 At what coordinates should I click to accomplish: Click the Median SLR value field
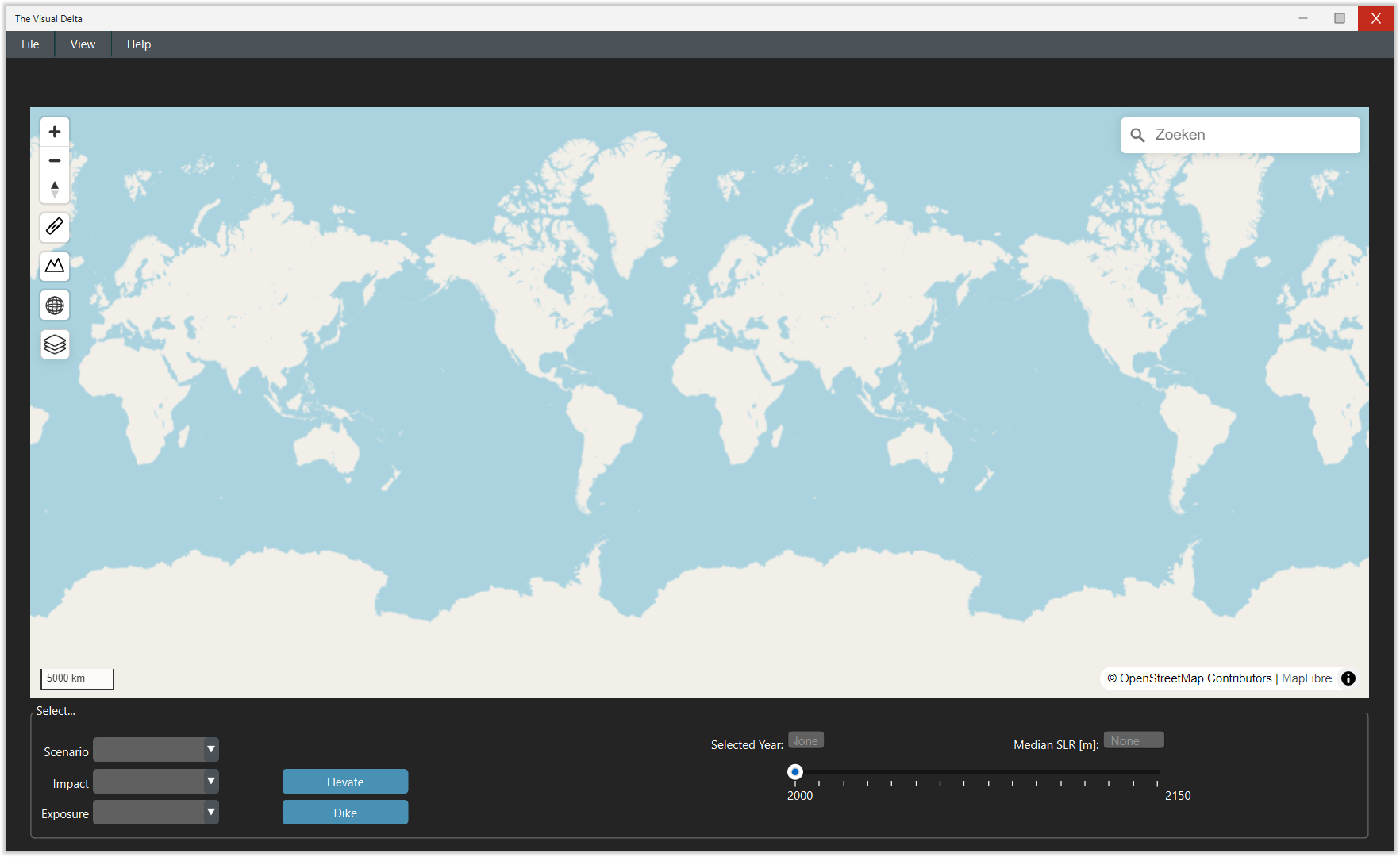pyautogui.click(x=1133, y=740)
